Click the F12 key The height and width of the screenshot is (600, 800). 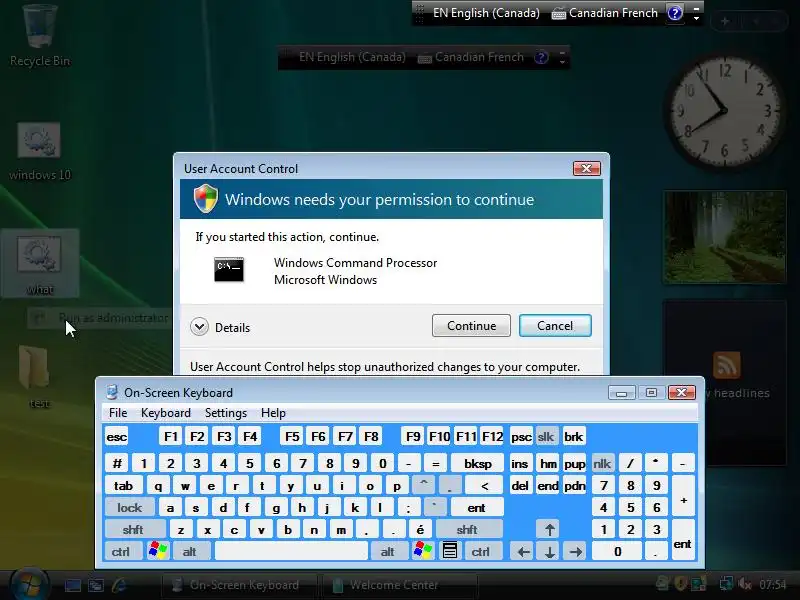(492, 437)
